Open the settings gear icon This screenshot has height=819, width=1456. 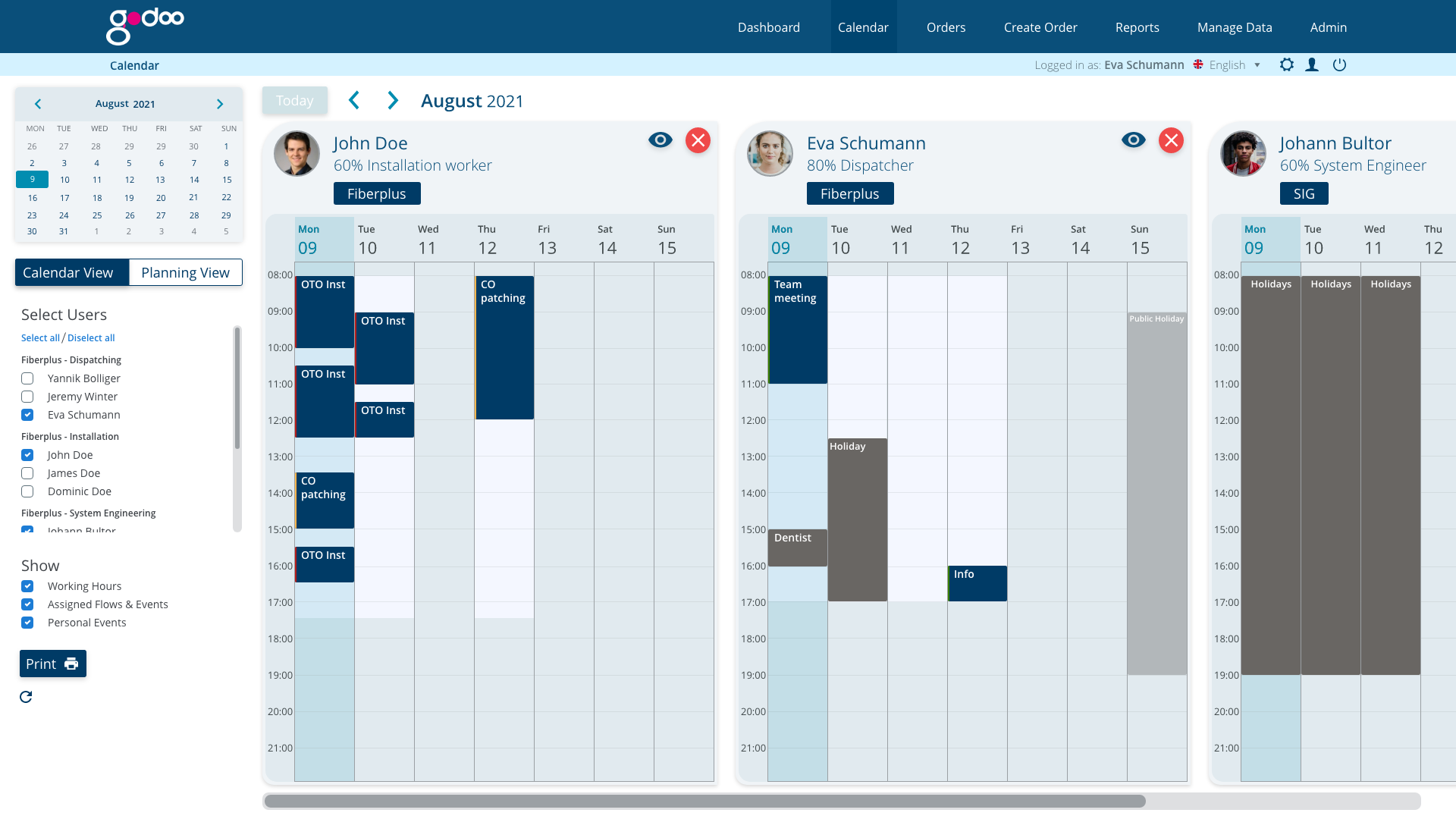click(1287, 64)
